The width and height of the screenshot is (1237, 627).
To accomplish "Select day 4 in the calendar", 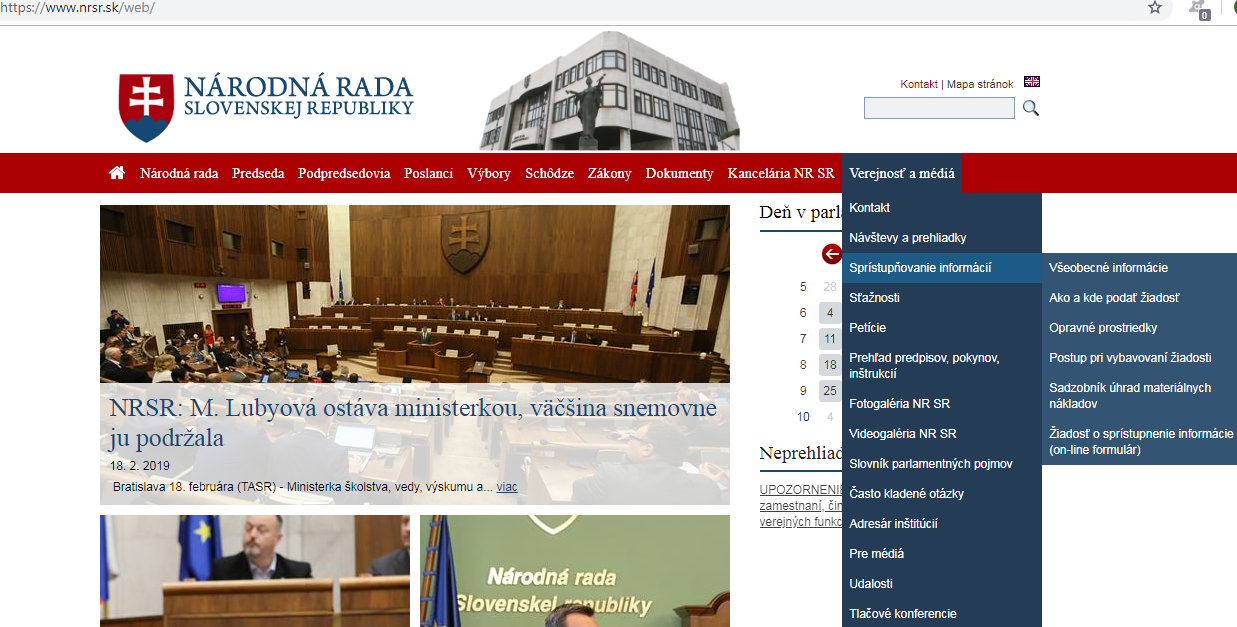I will pos(830,313).
